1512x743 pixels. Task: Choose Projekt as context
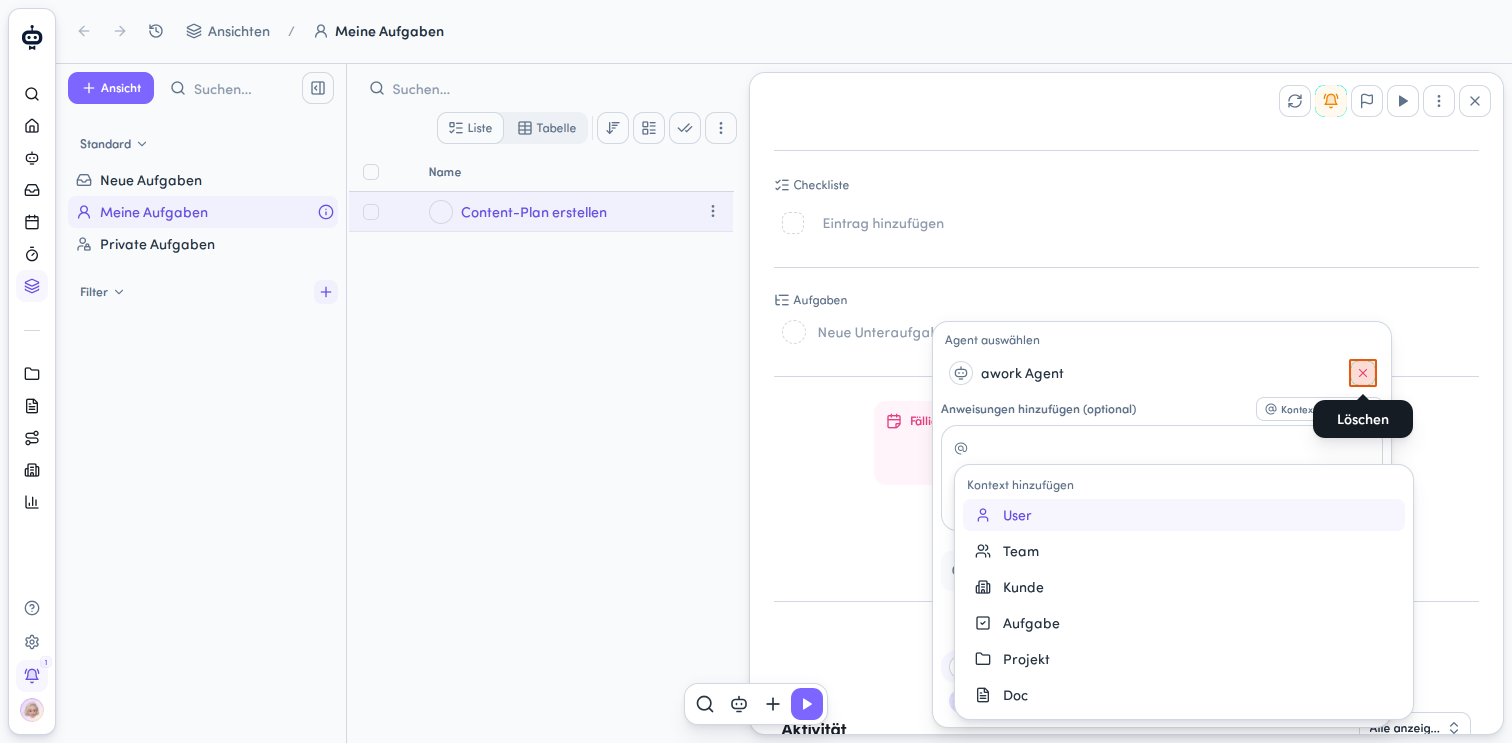pyautogui.click(x=1184, y=659)
